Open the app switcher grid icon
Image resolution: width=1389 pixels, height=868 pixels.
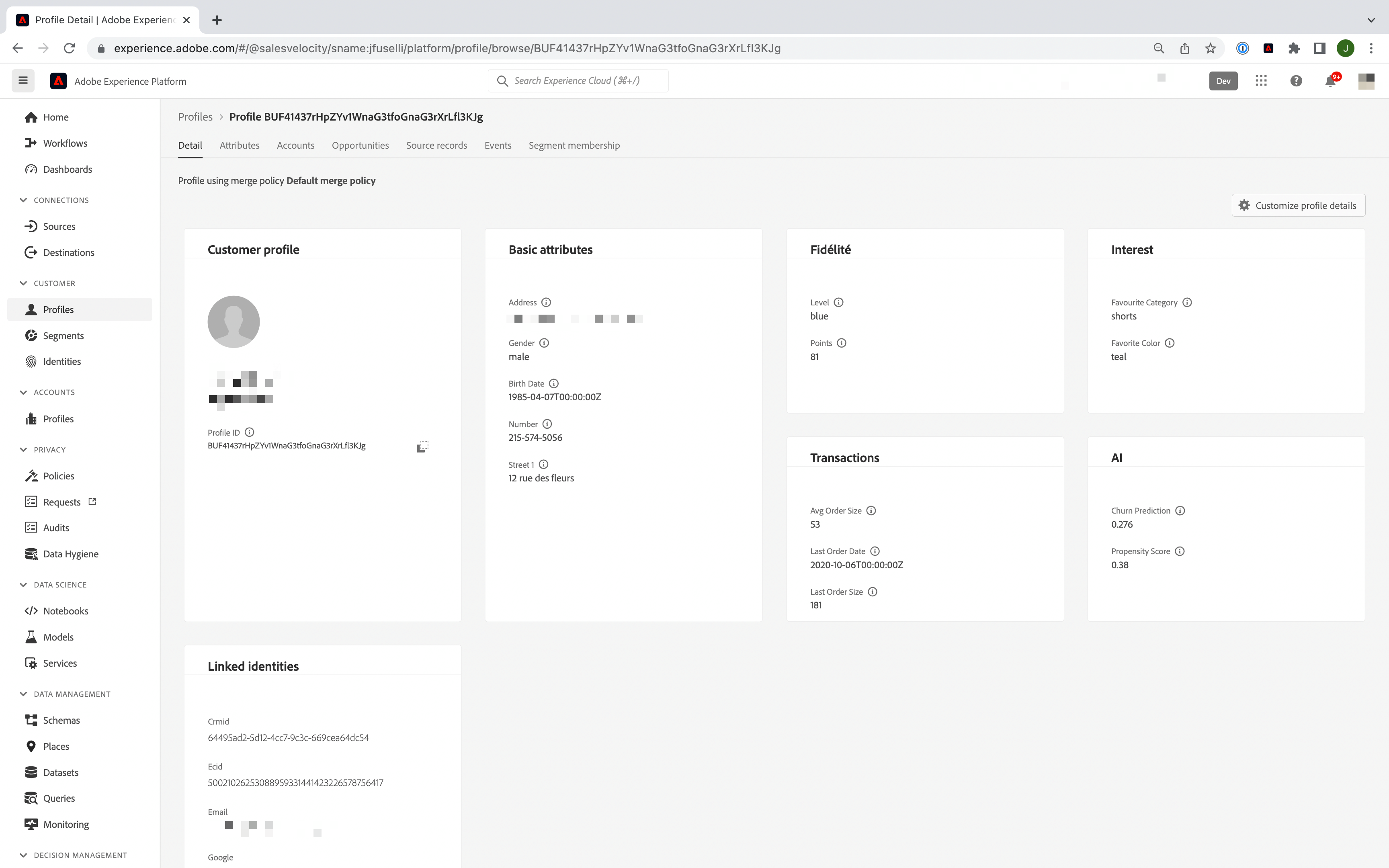coord(1260,81)
